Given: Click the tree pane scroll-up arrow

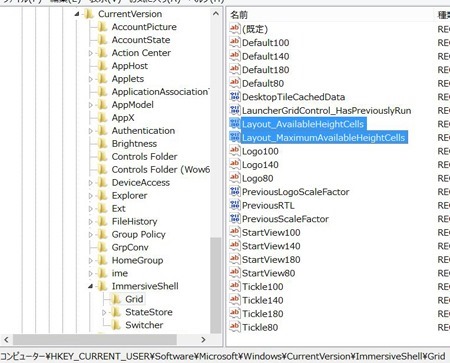Looking at the screenshot, I should (216, 14).
